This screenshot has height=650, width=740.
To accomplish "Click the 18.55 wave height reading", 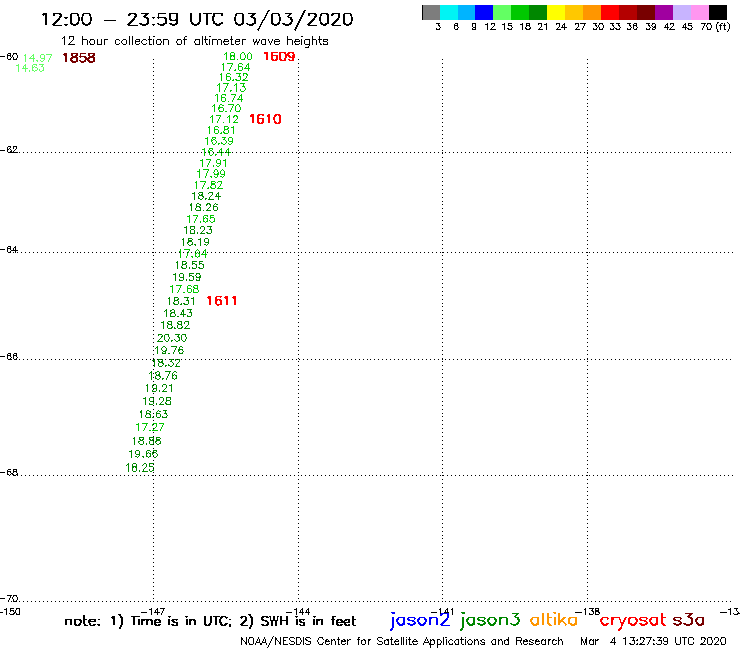I will [190, 265].
